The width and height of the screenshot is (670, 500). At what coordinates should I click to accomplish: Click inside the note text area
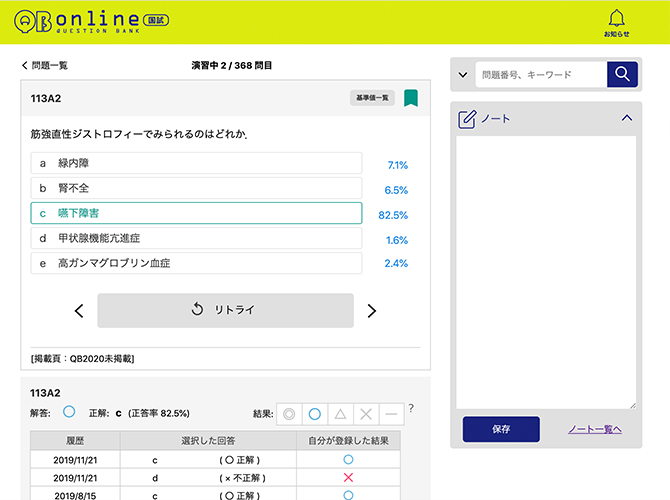pyautogui.click(x=546, y=272)
